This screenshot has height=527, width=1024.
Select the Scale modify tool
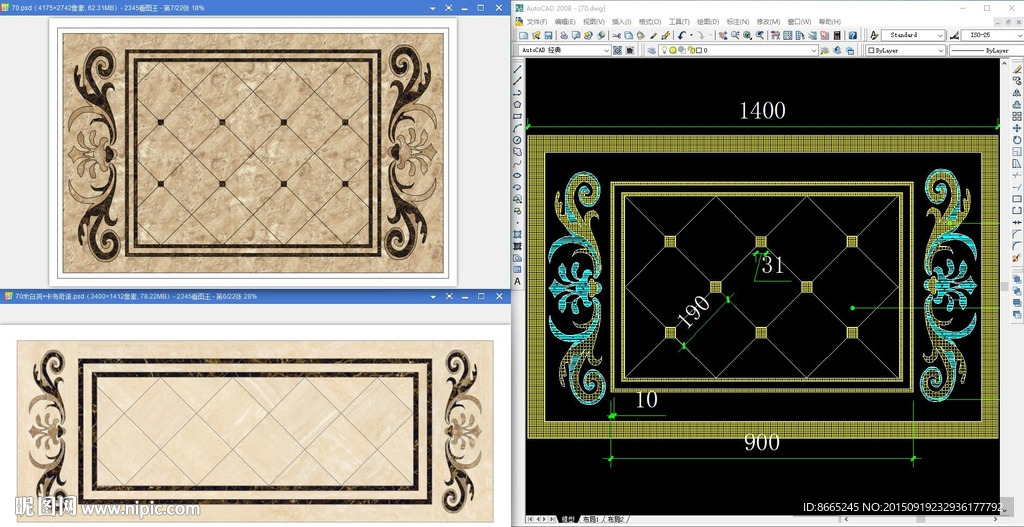point(1017,152)
